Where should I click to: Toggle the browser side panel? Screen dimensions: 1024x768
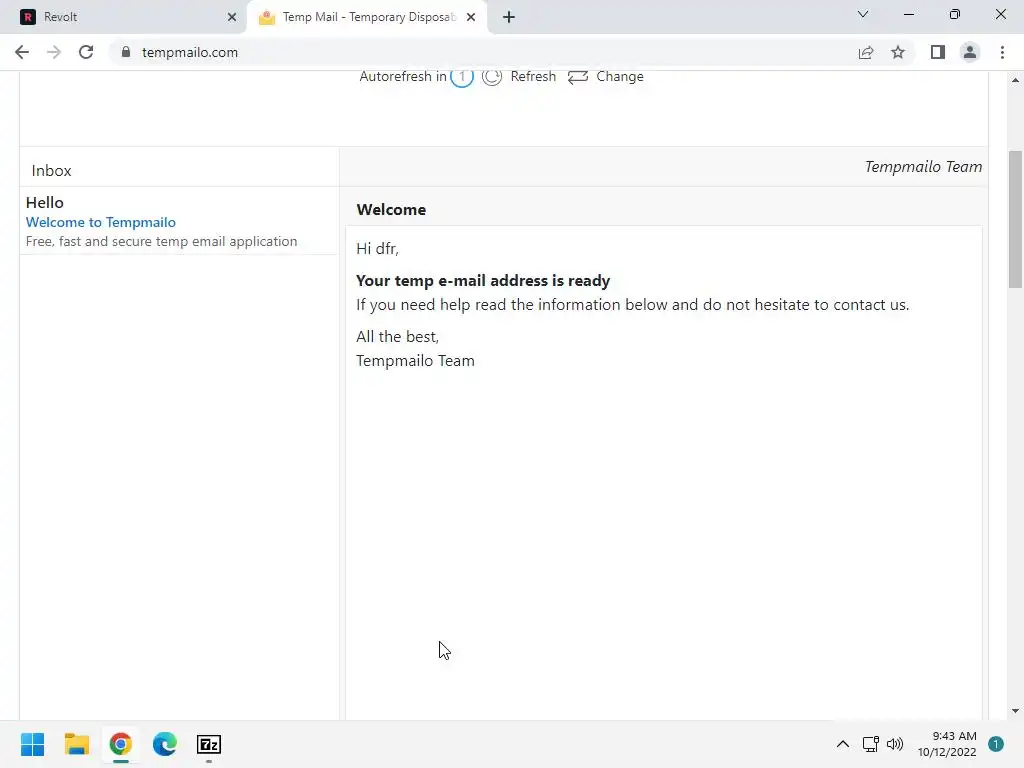938,52
